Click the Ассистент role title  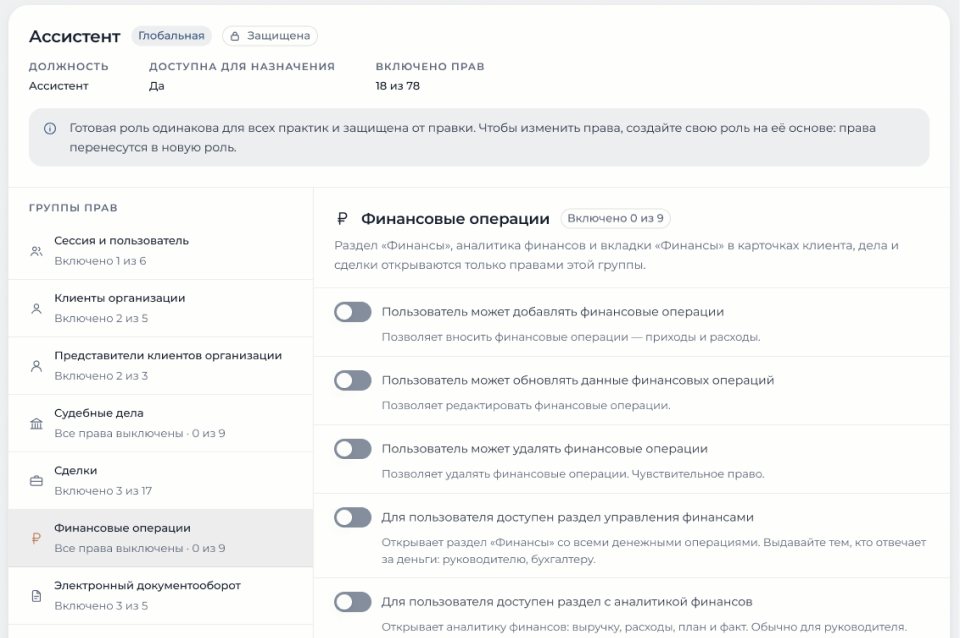point(75,37)
